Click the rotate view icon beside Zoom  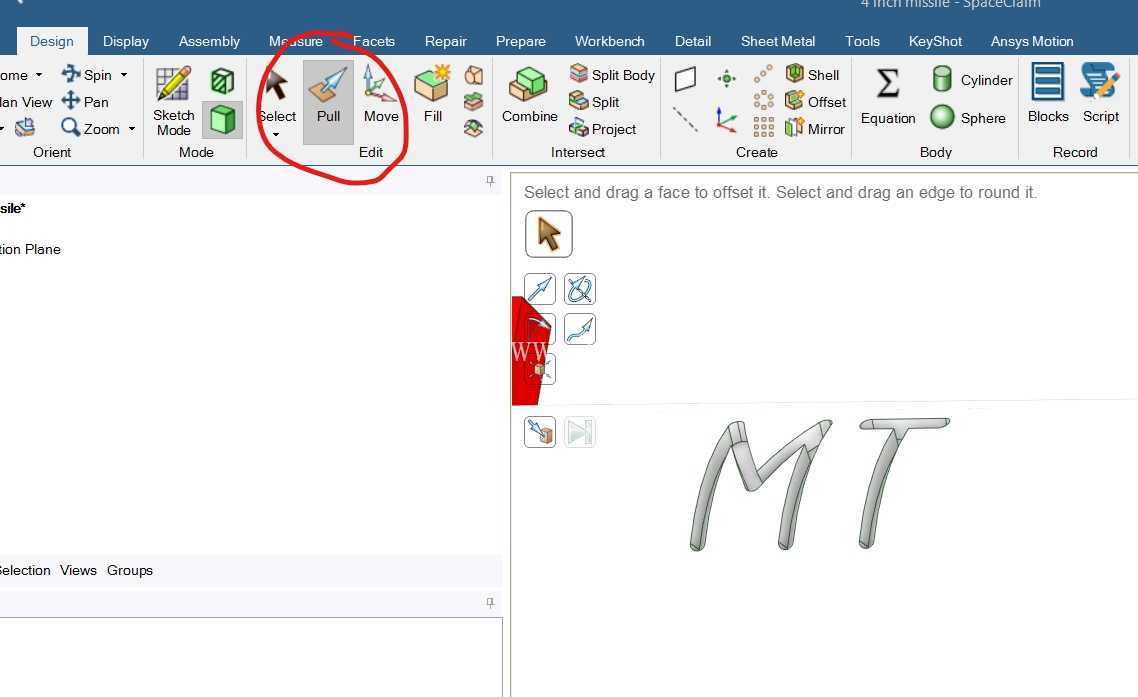[25, 128]
